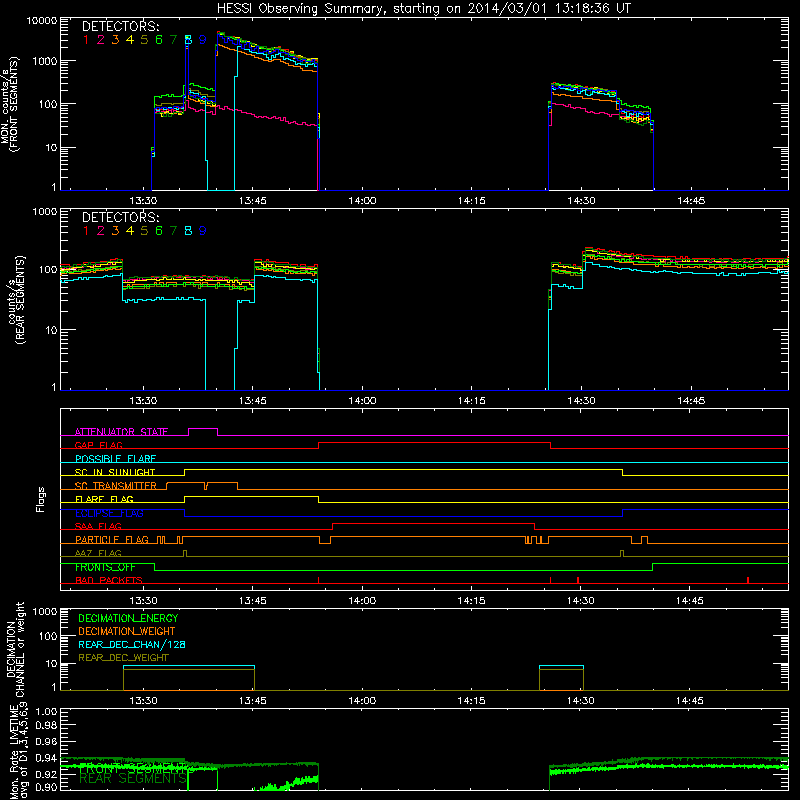Select detector 9 in rear segments legend
The width and height of the screenshot is (800, 800).
click(203, 231)
